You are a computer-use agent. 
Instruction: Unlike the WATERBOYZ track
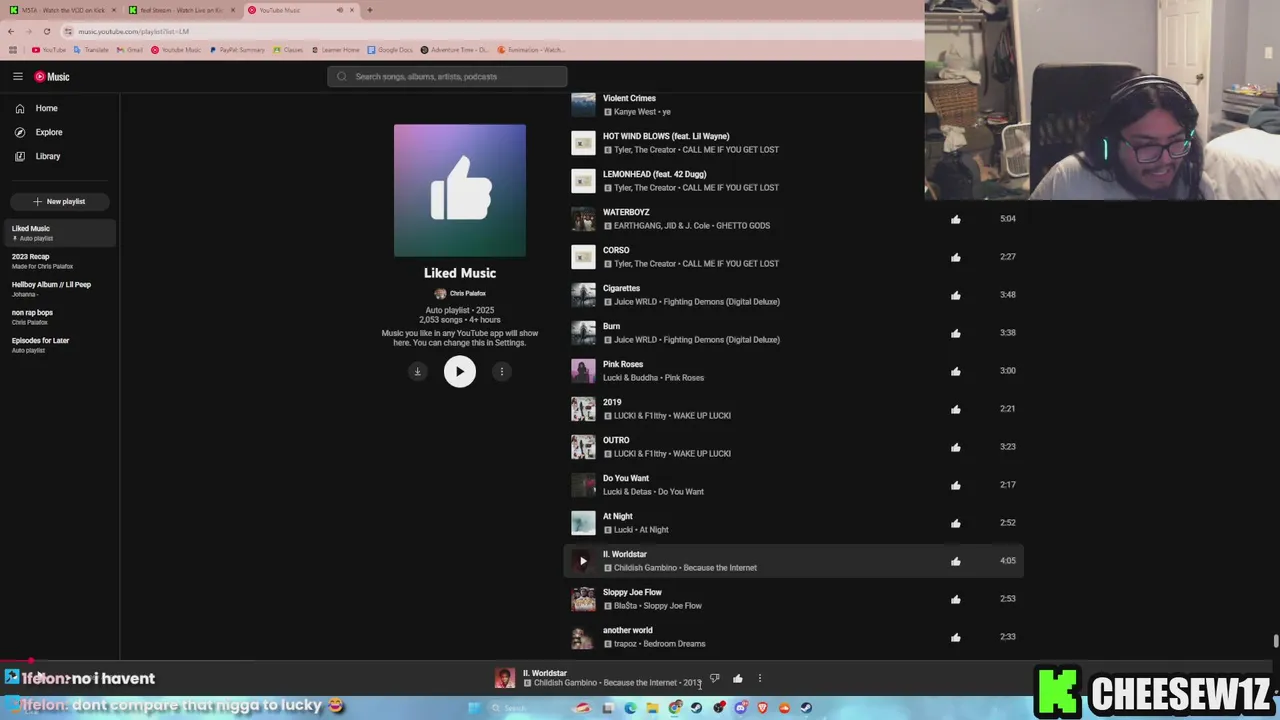(956, 219)
